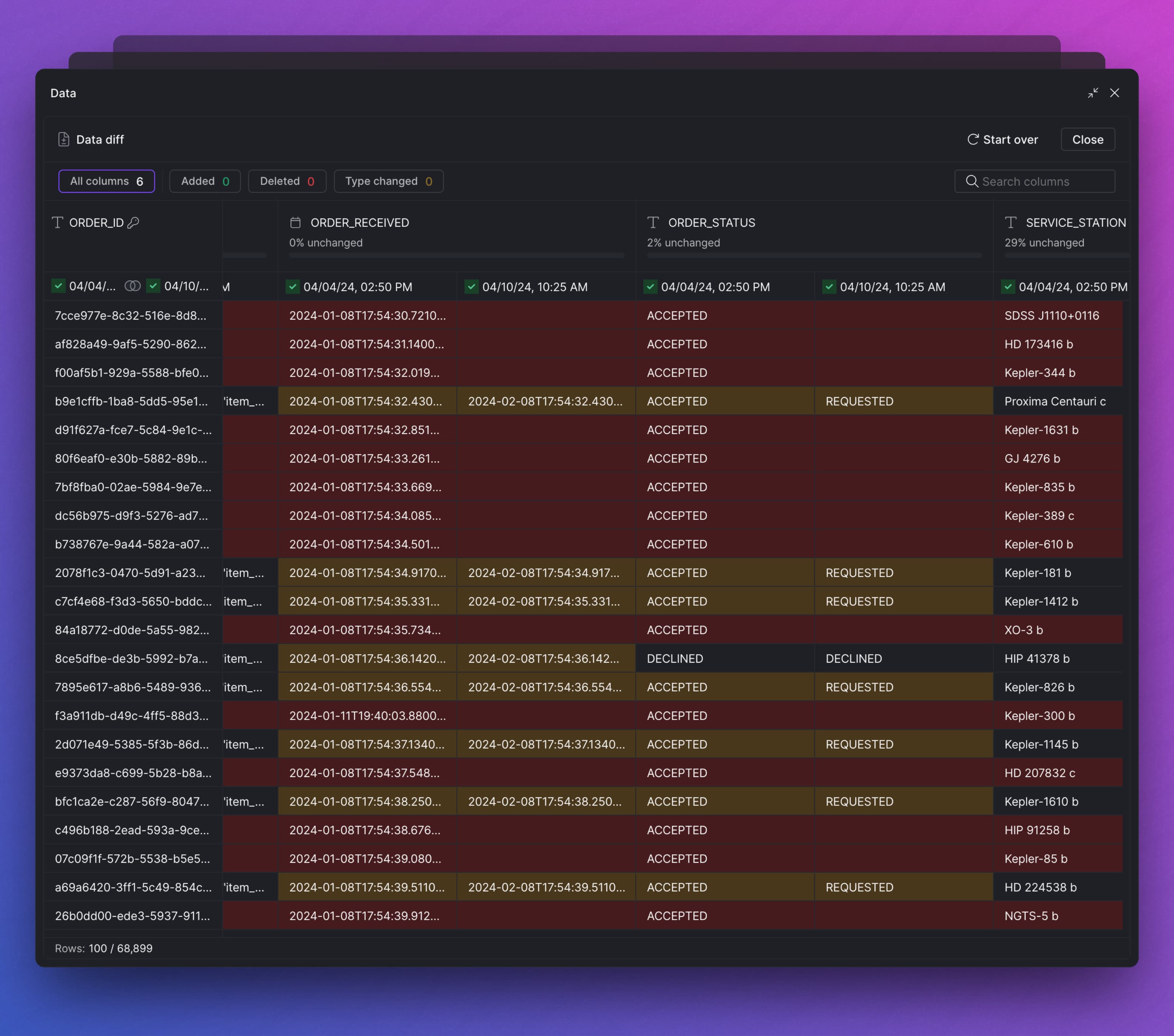Click the text type icon on ORDER_STATUS
Viewport: 1174px width, 1036px height.
click(653, 223)
